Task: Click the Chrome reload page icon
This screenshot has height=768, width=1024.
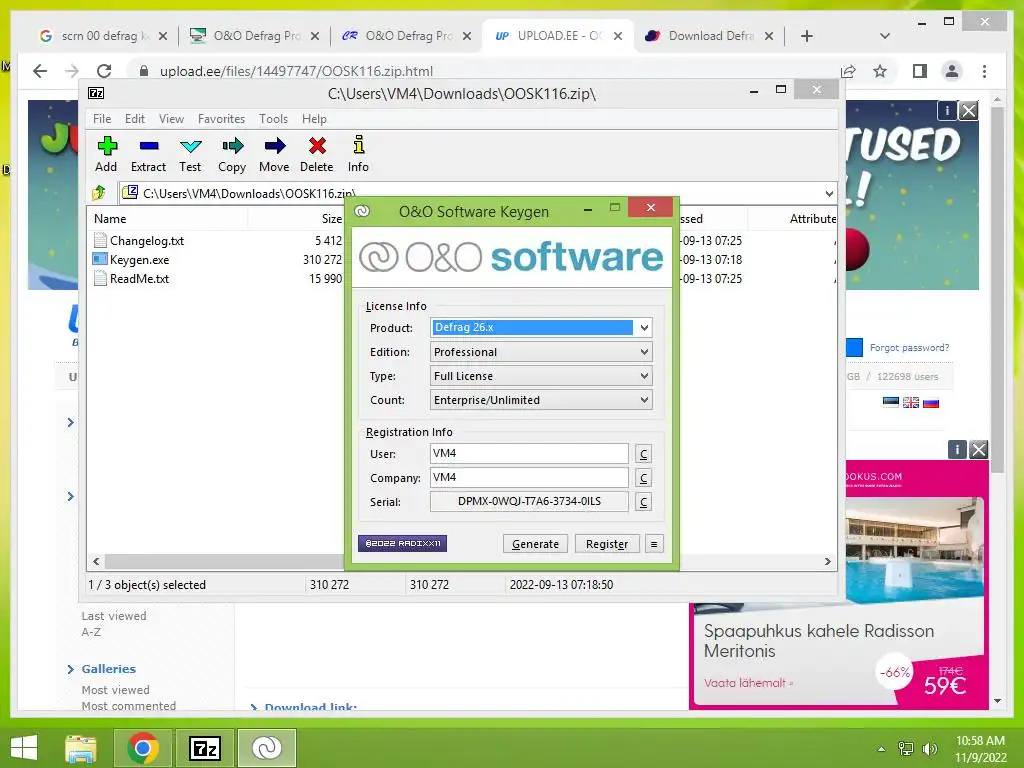Action: 104,71
